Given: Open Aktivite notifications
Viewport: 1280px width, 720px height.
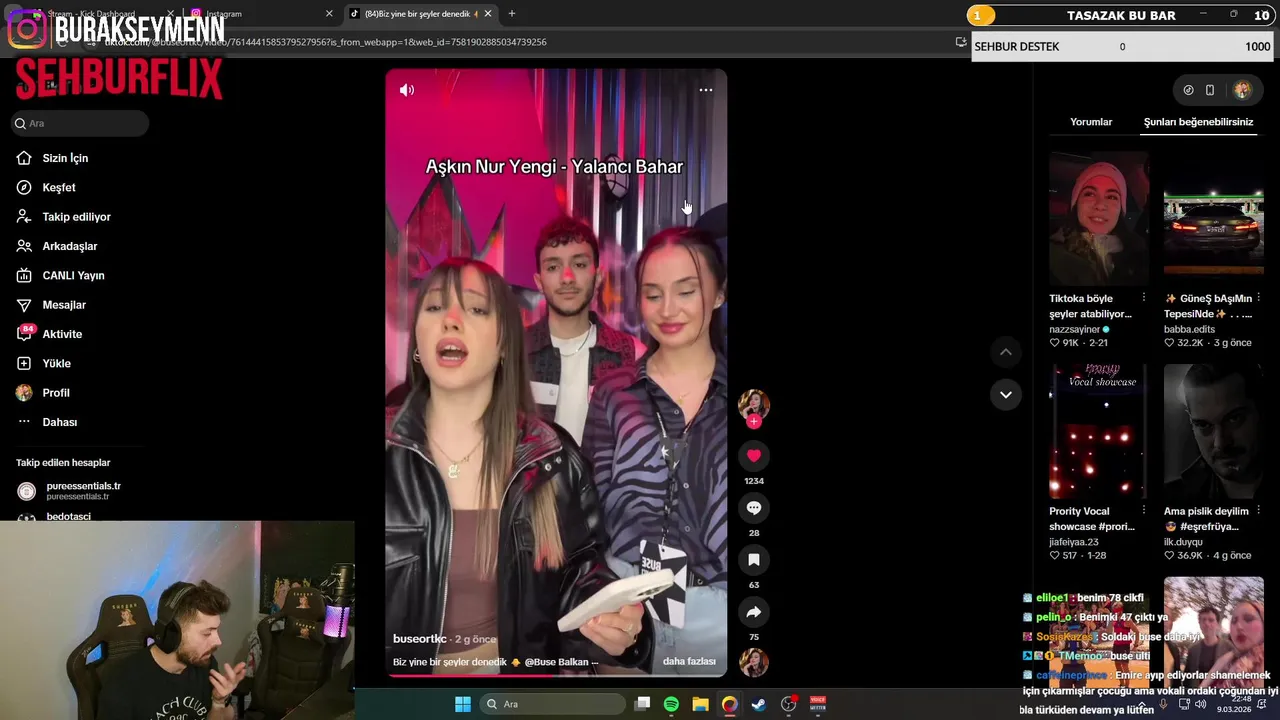Looking at the screenshot, I should pos(62,334).
